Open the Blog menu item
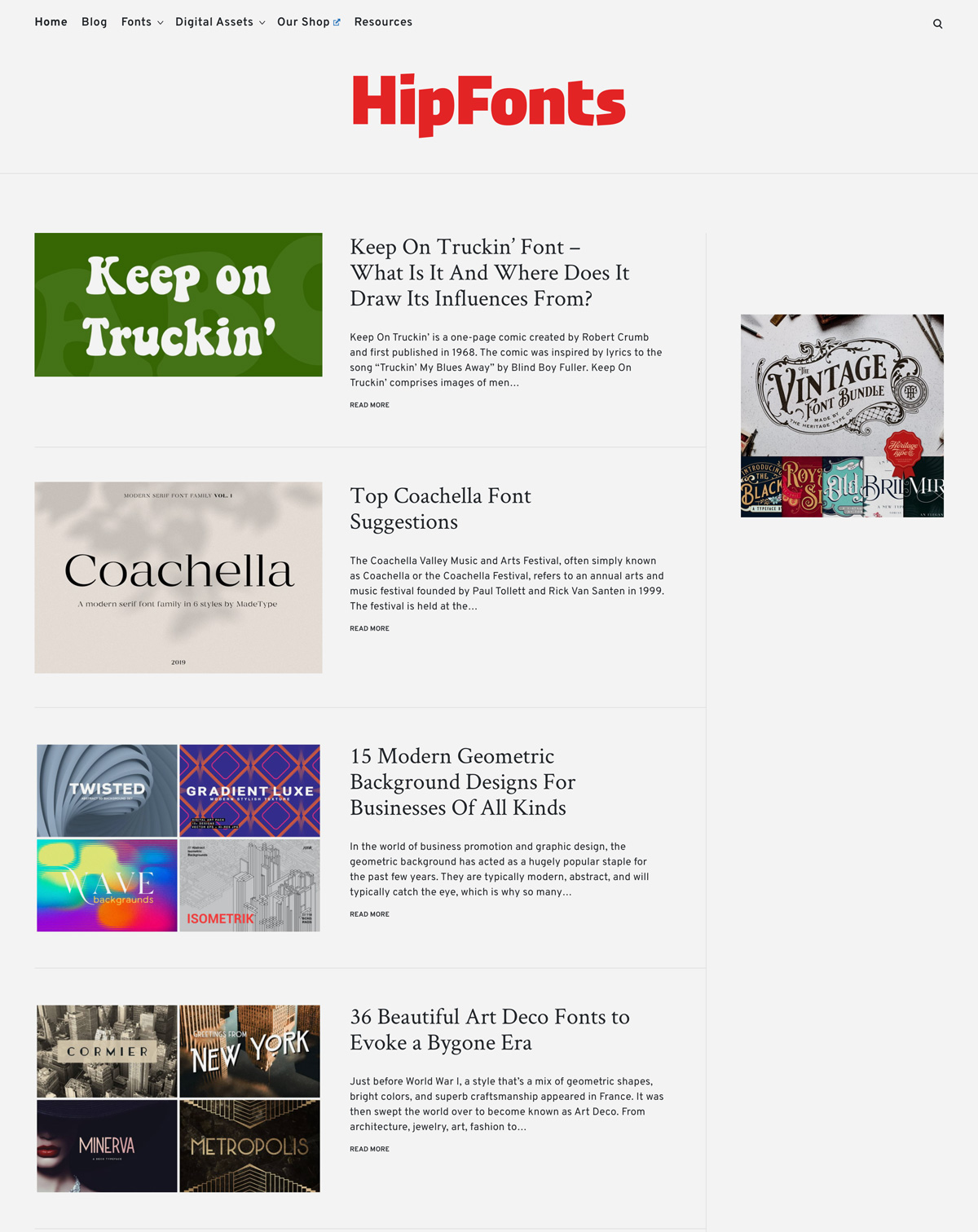 (x=95, y=22)
